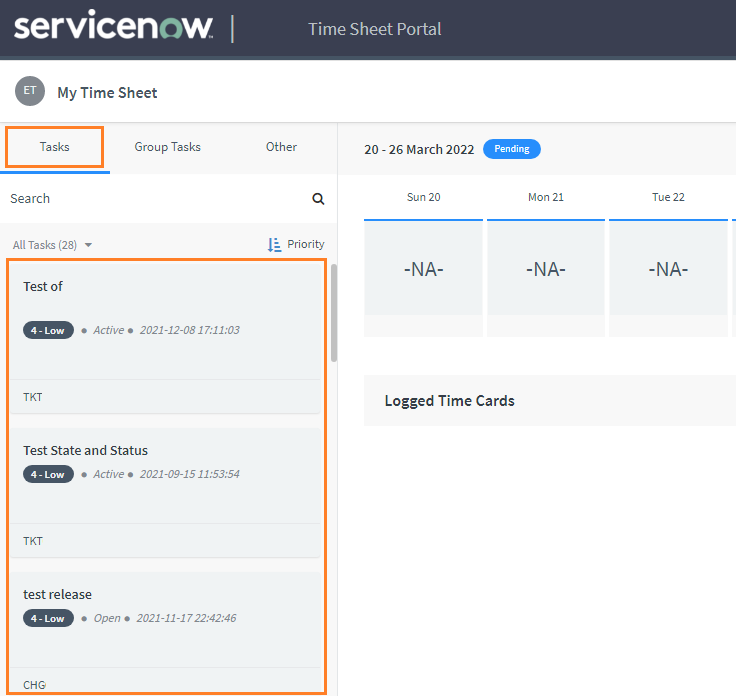Click the Time Sheet Portal title link
Screen dimensions: 736x696
pos(374,29)
